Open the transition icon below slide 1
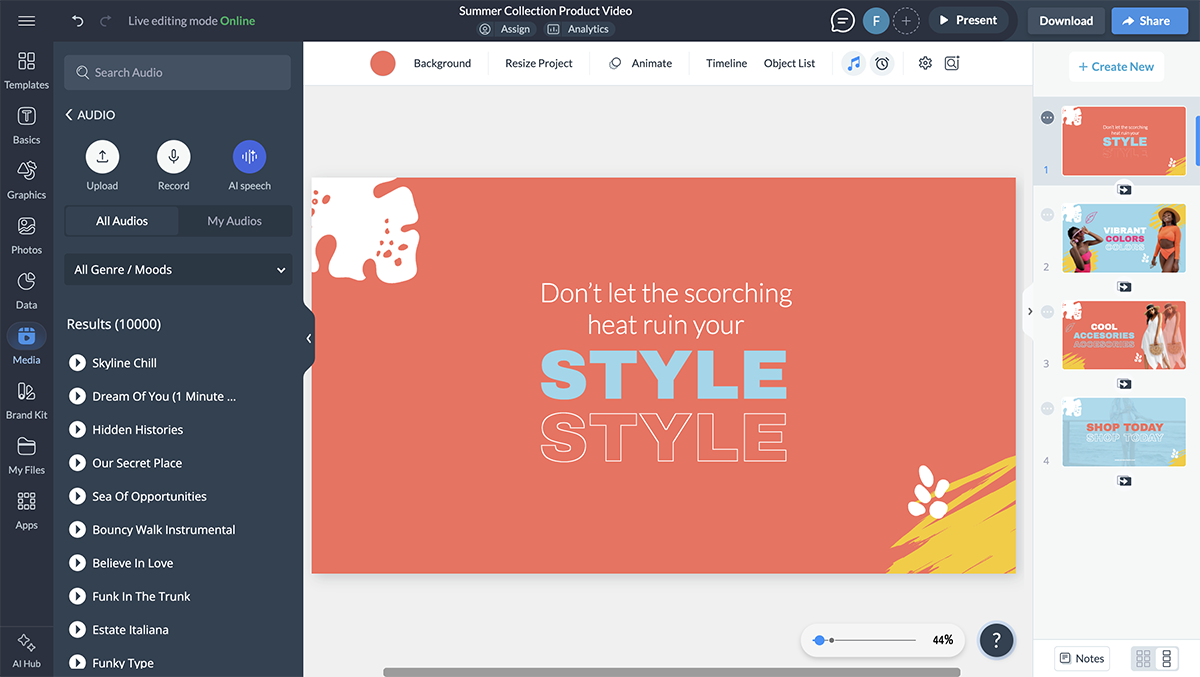The height and width of the screenshot is (677, 1200). point(1124,189)
